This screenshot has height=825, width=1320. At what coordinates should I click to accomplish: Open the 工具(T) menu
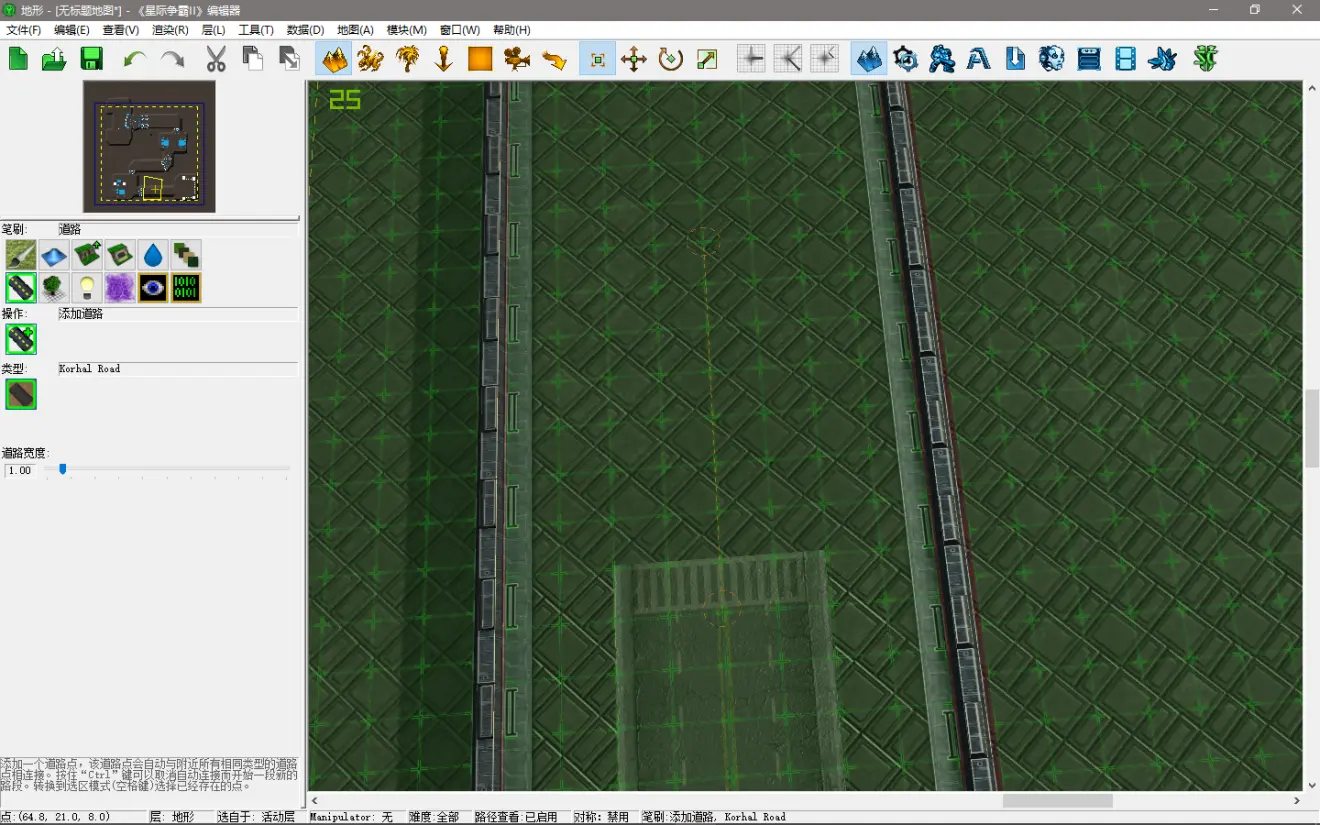[x=256, y=30]
